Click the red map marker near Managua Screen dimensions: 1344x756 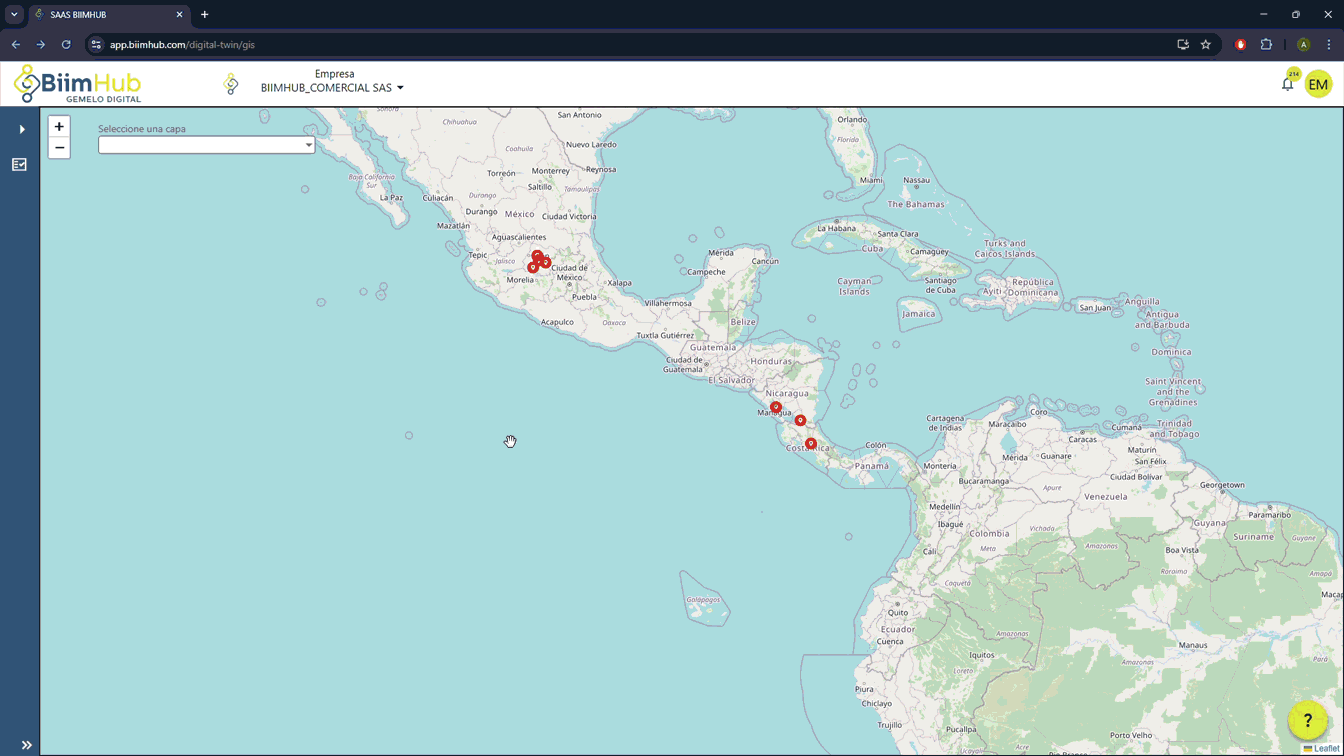776,407
